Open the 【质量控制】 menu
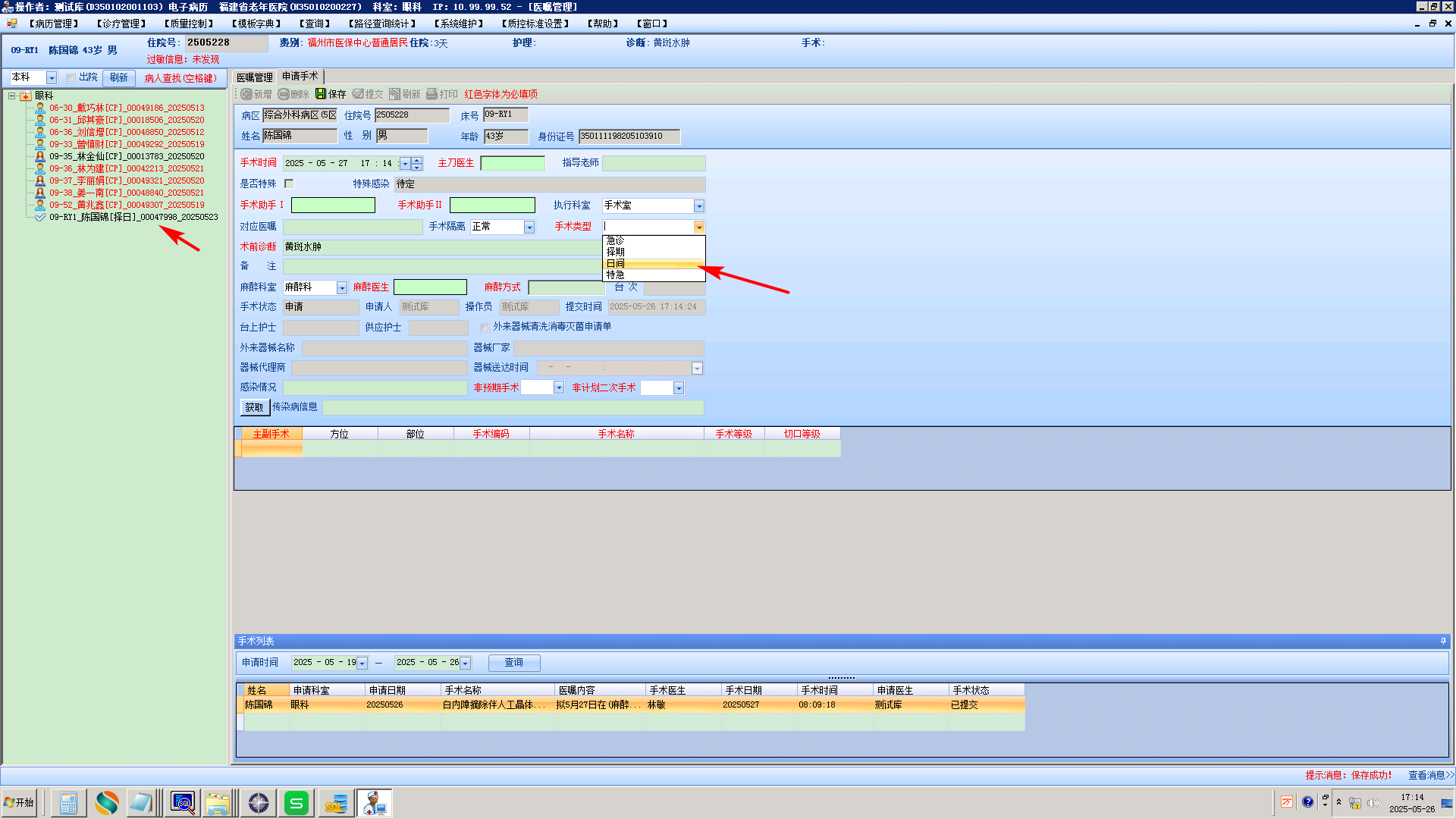 click(189, 24)
